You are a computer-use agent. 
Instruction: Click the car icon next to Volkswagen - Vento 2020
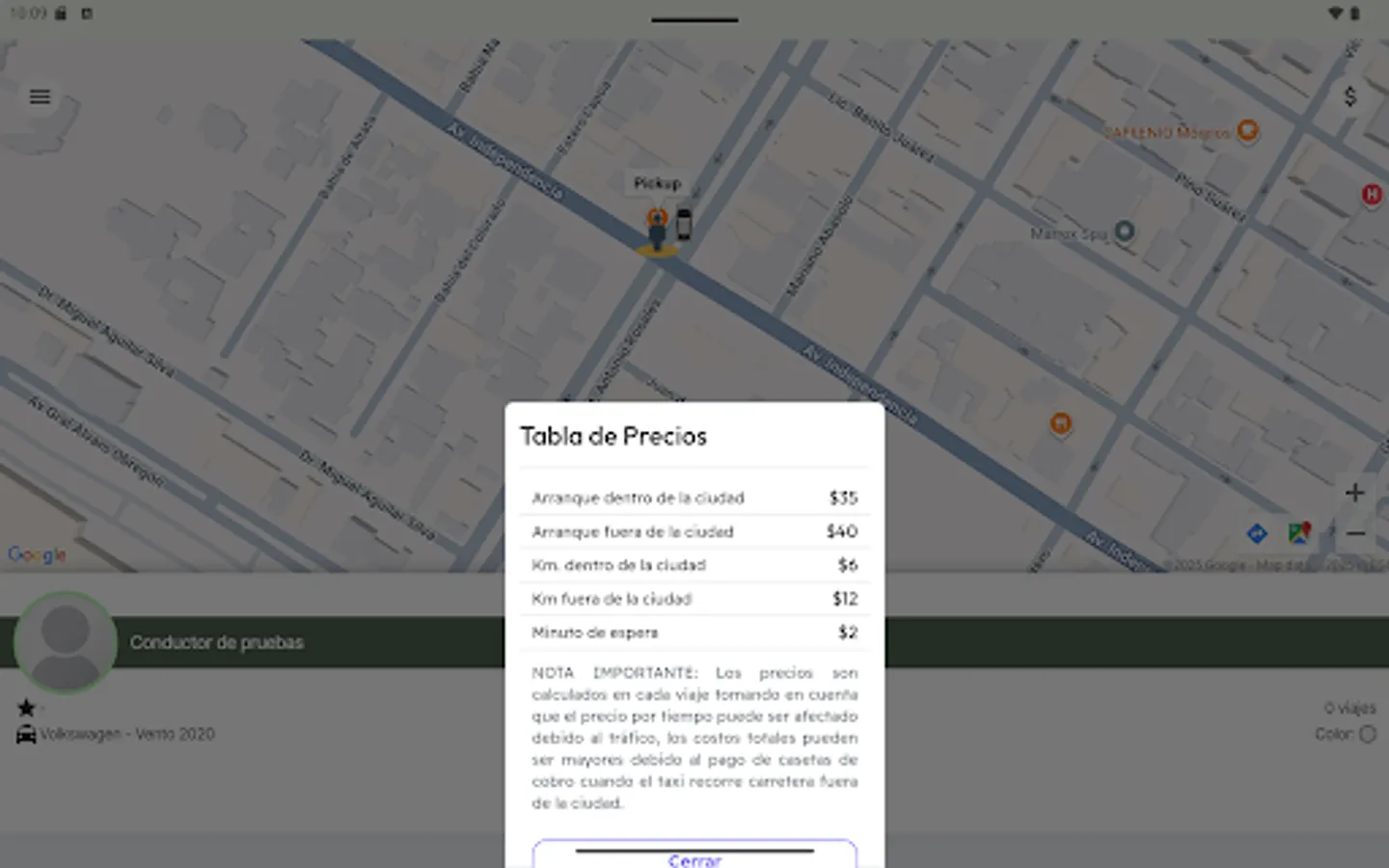tap(27, 733)
